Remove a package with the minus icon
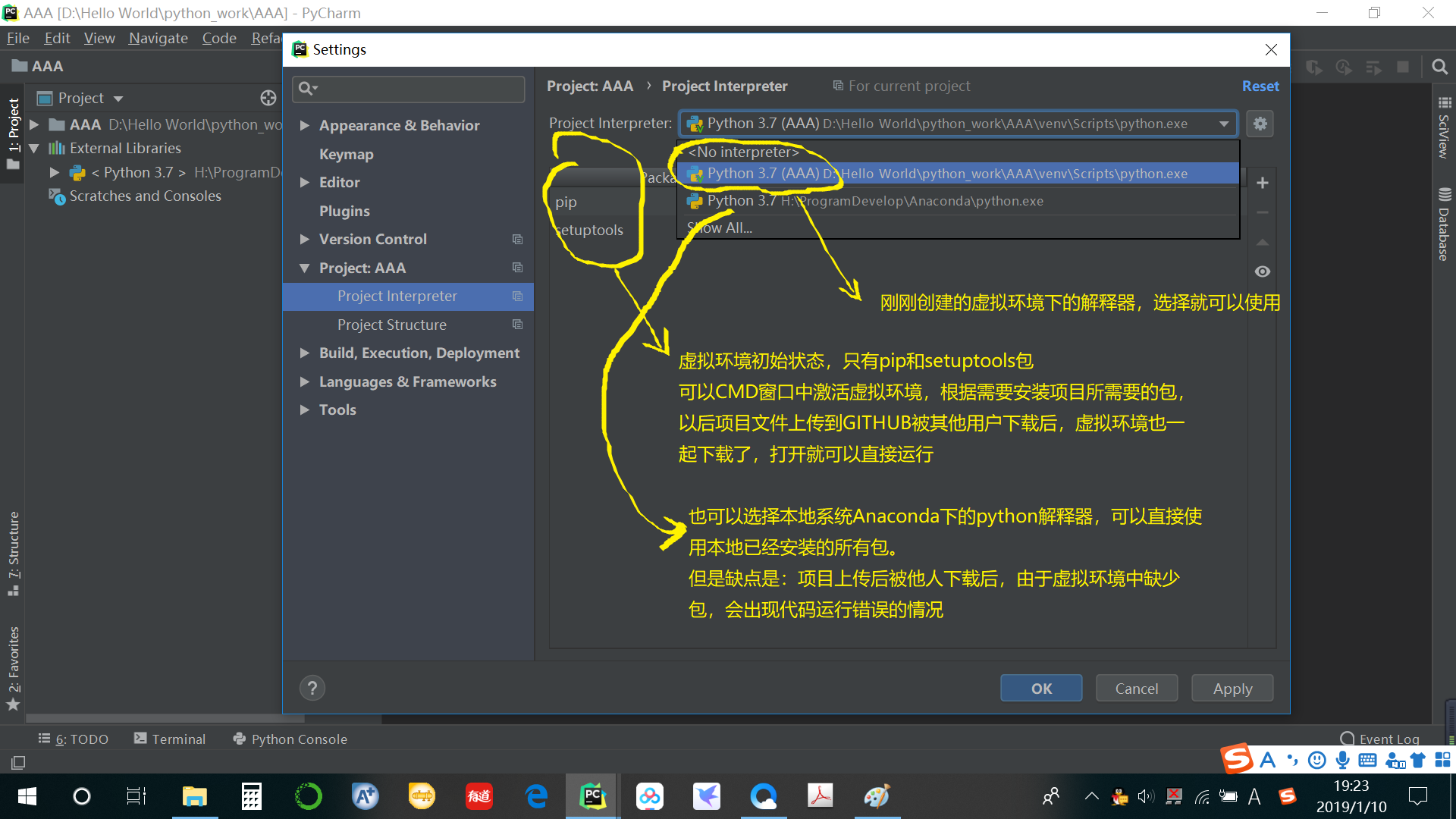Image resolution: width=1456 pixels, height=819 pixels. [1262, 212]
